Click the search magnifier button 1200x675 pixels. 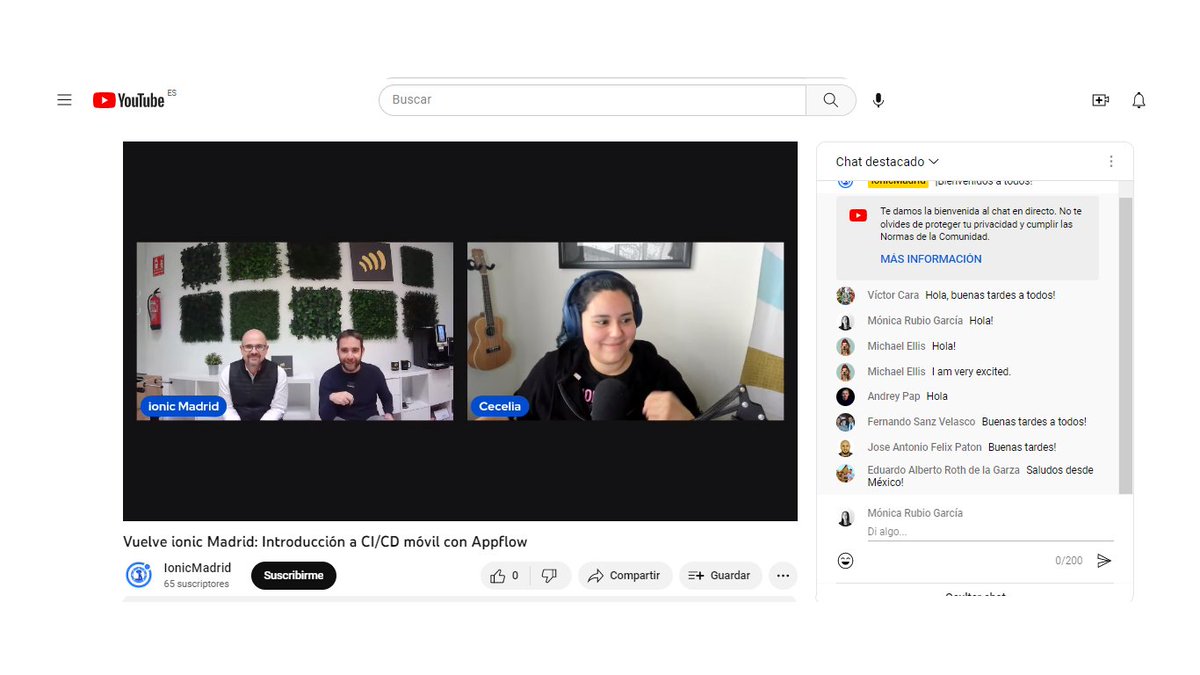(831, 100)
